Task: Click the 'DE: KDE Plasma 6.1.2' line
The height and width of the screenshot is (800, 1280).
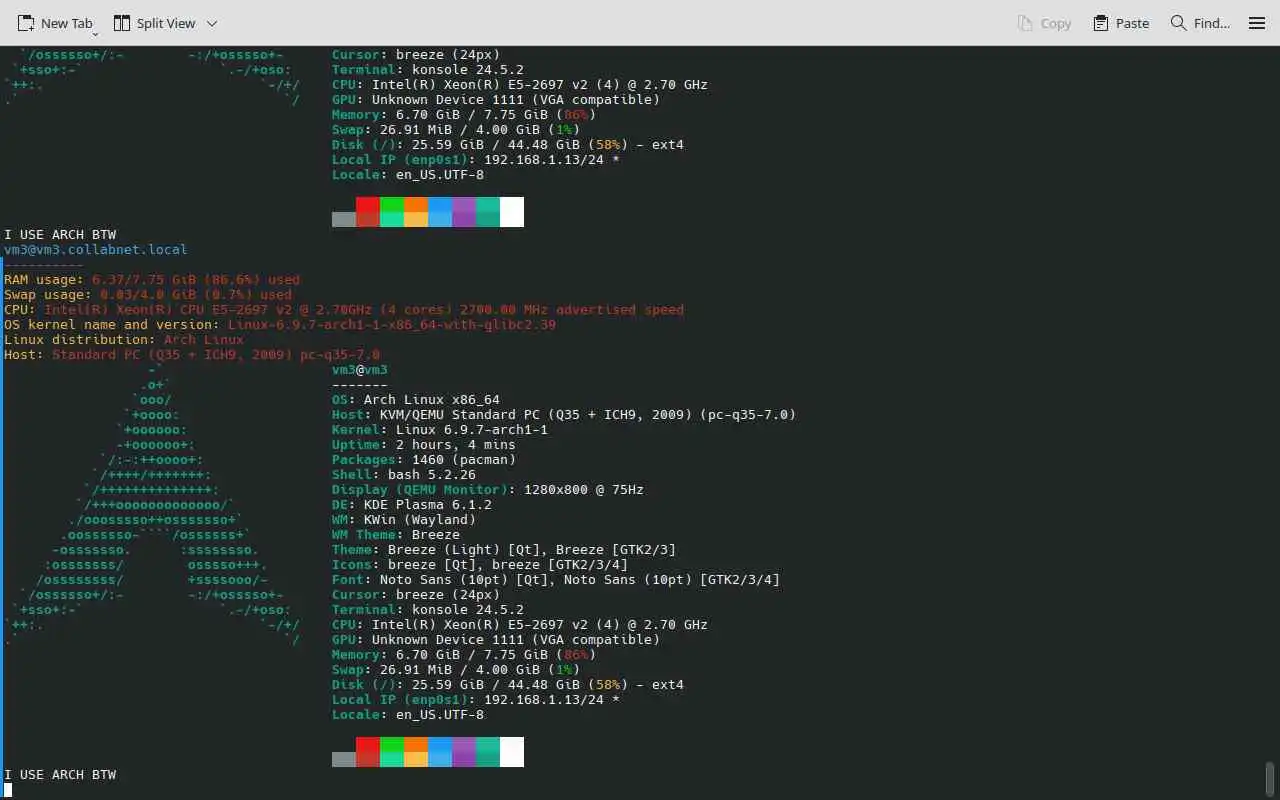Action: click(x=412, y=505)
